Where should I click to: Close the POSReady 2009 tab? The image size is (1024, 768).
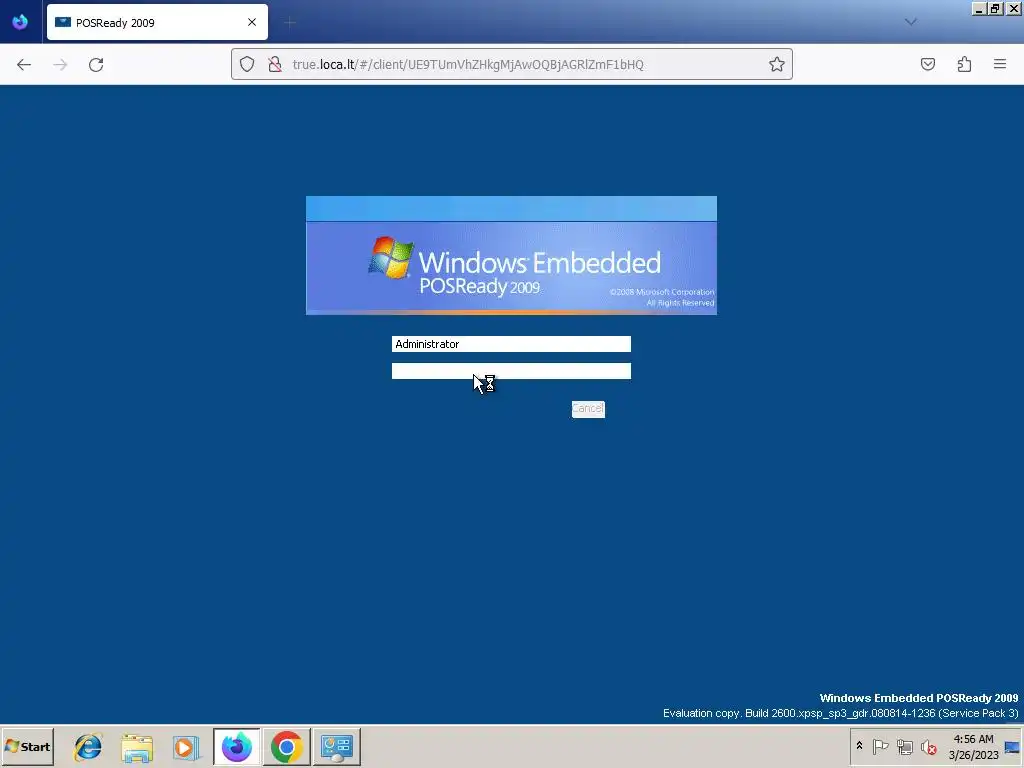point(252,22)
